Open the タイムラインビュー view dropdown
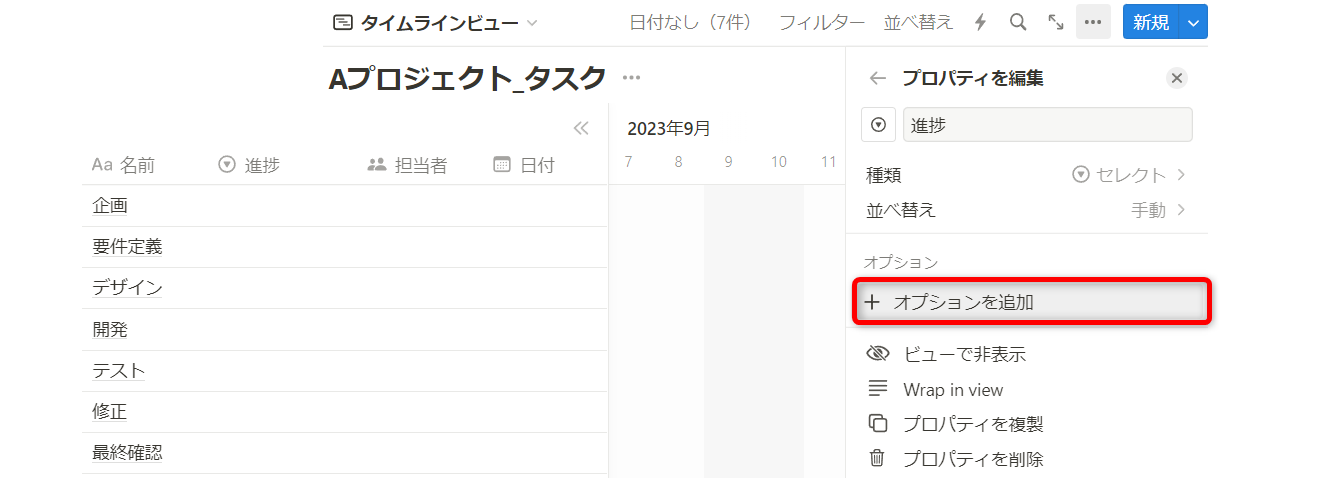 pos(435,22)
